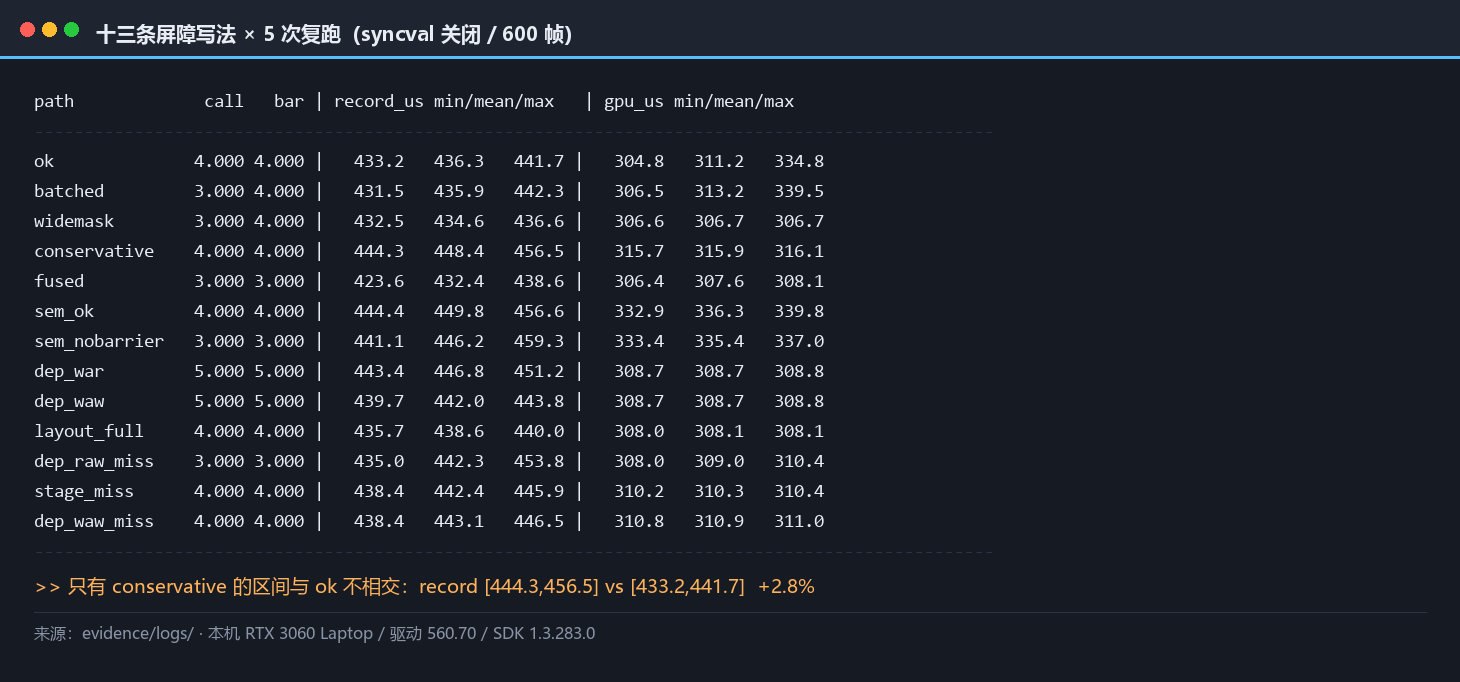Image resolution: width=1460 pixels, height=682 pixels.
Task: Select the 'widemask' row label
Action: 74,221
